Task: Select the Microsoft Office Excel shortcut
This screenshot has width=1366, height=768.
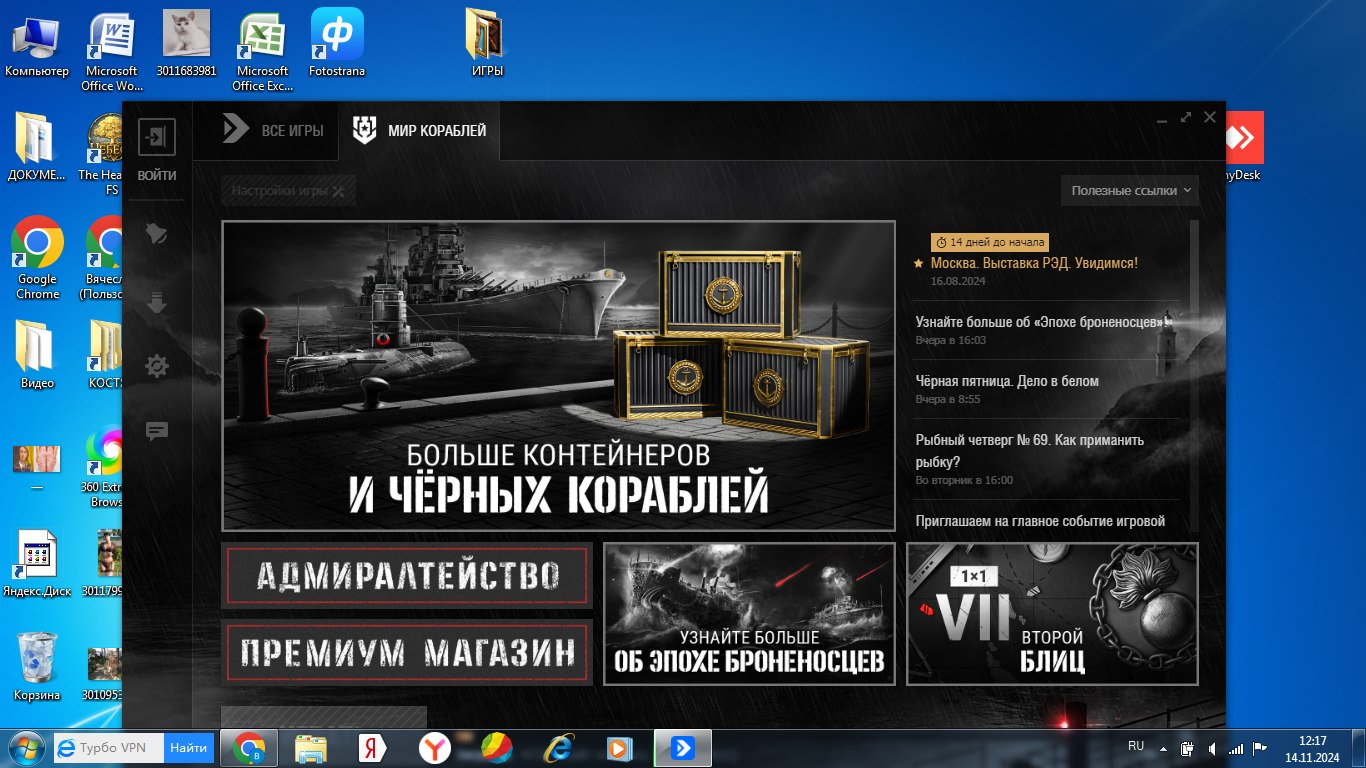Action: click(262, 51)
